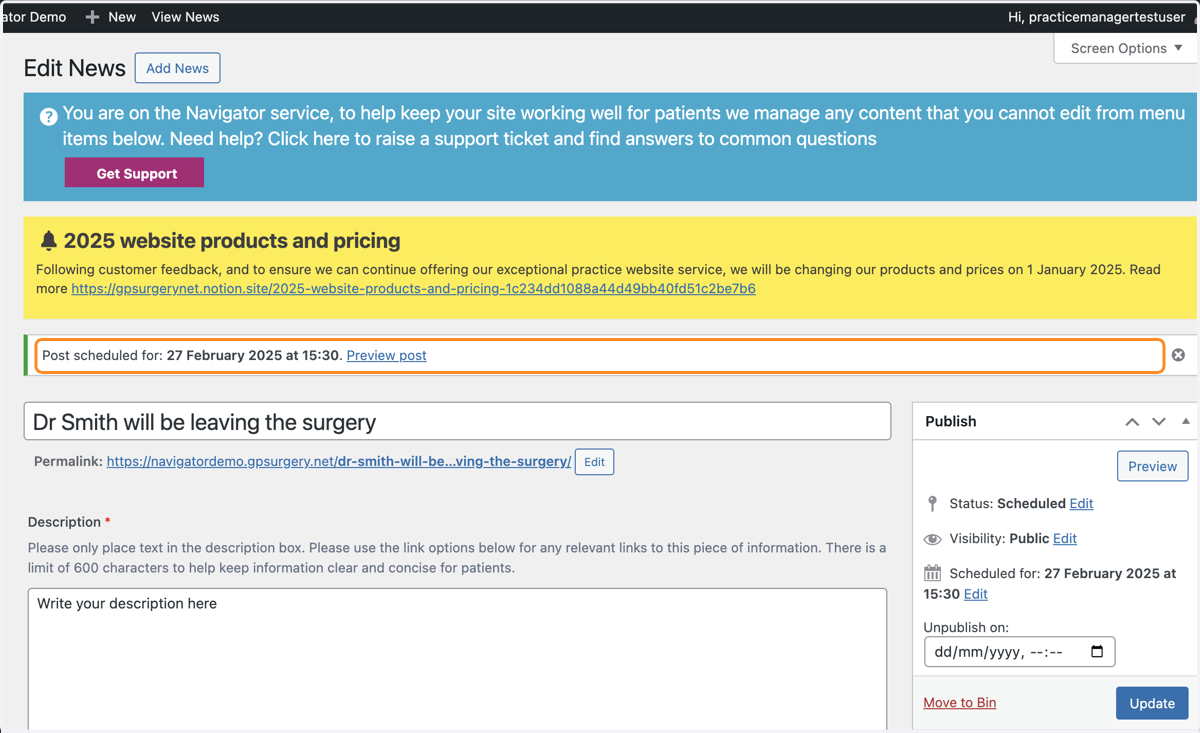
Task: Click the Publish panel title
Action: click(950, 421)
